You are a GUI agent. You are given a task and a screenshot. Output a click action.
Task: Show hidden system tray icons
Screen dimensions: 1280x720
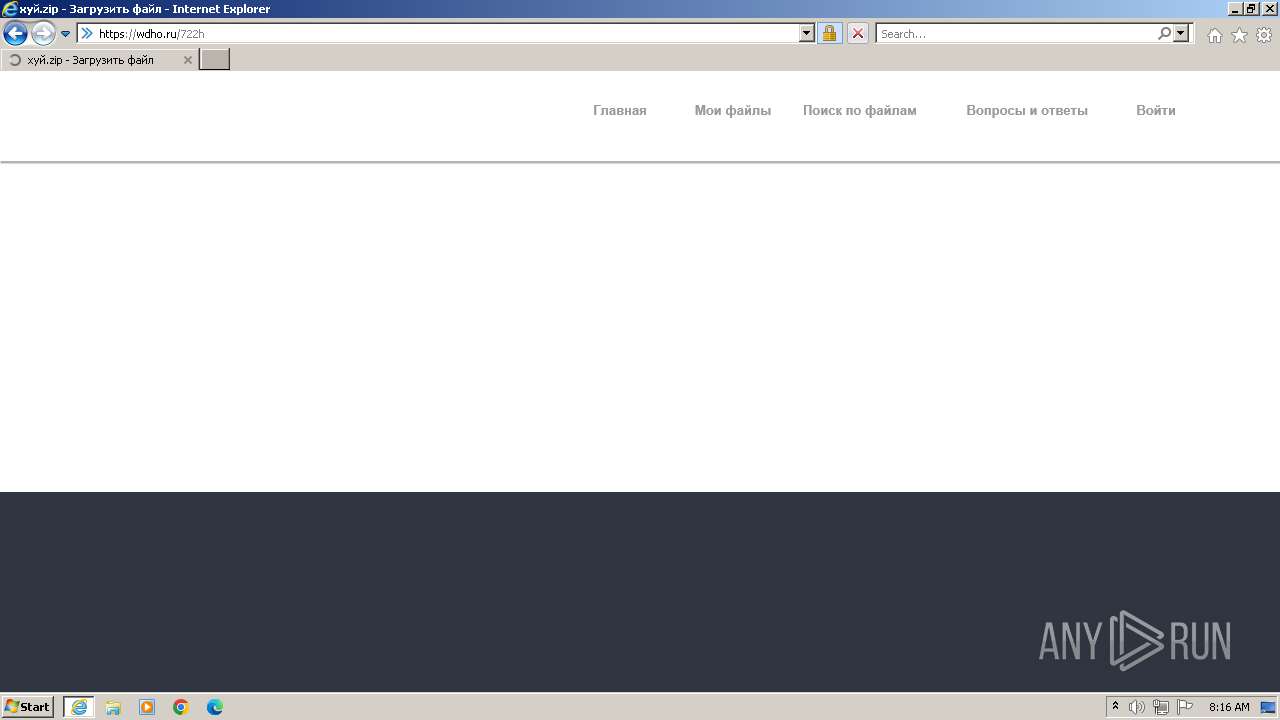coord(1116,707)
